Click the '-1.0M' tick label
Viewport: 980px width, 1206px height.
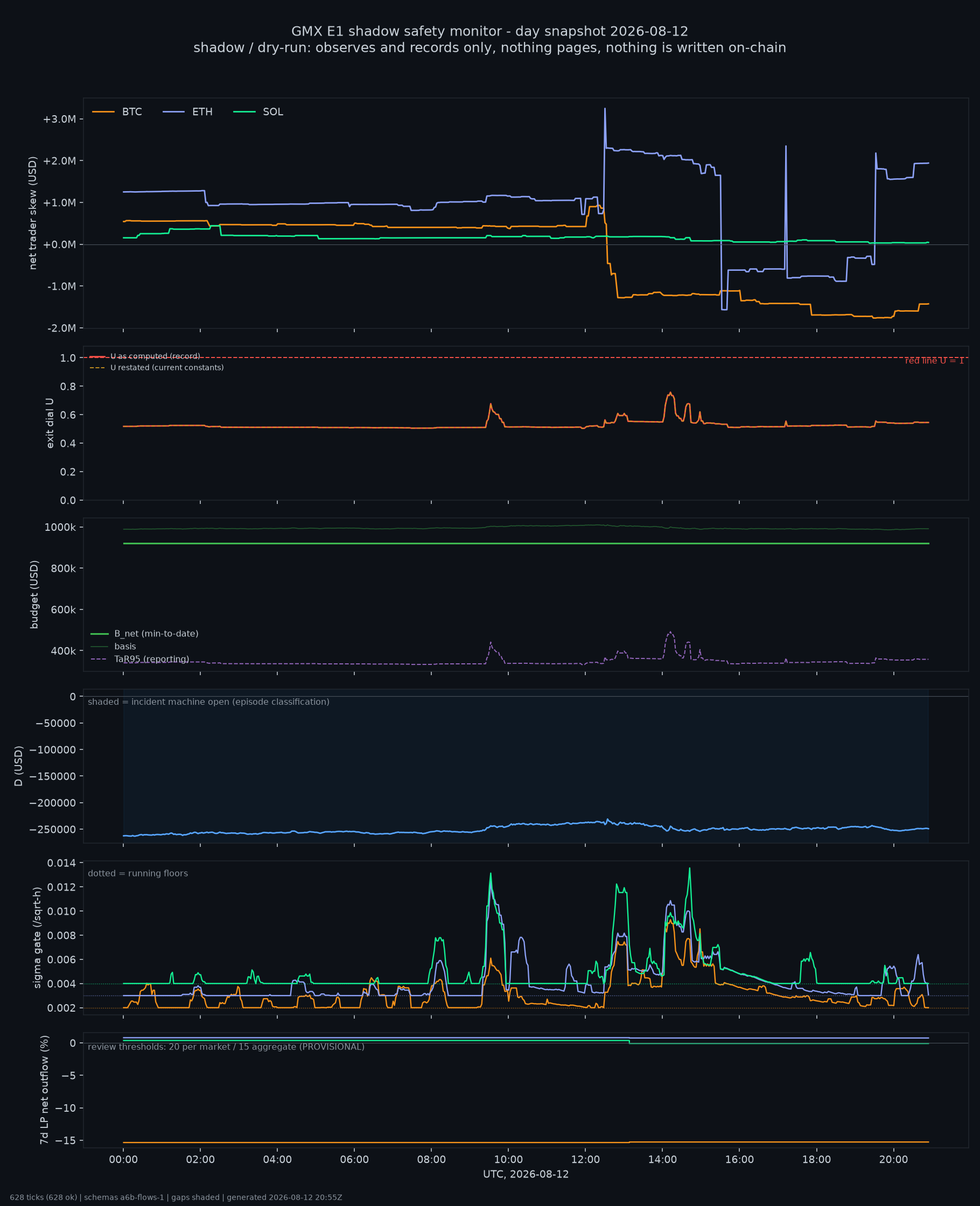pyautogui.click(x=61, y=286)
